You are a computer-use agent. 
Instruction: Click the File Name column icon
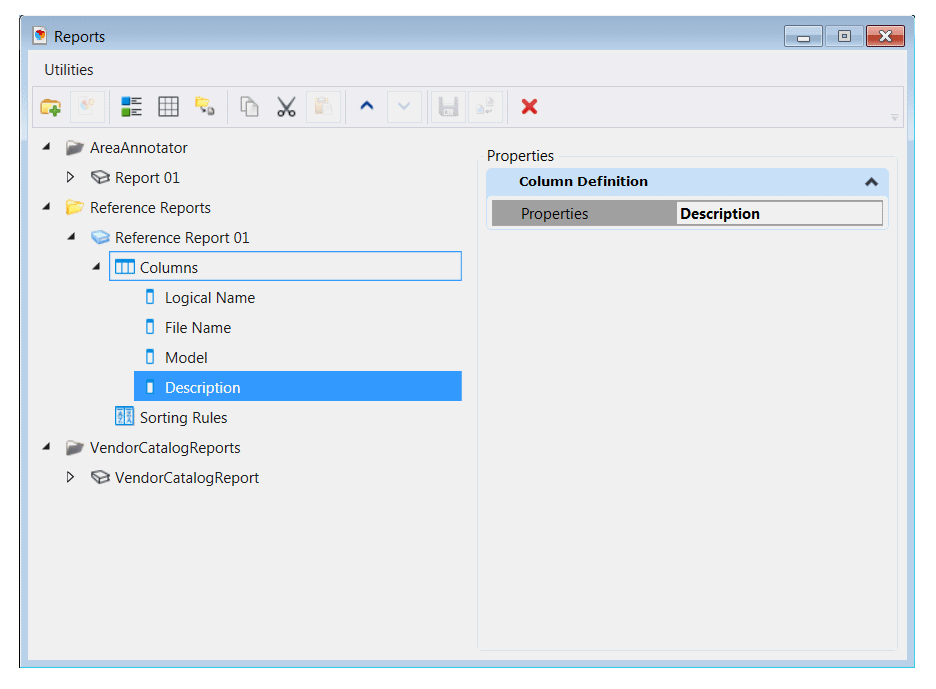150,327
